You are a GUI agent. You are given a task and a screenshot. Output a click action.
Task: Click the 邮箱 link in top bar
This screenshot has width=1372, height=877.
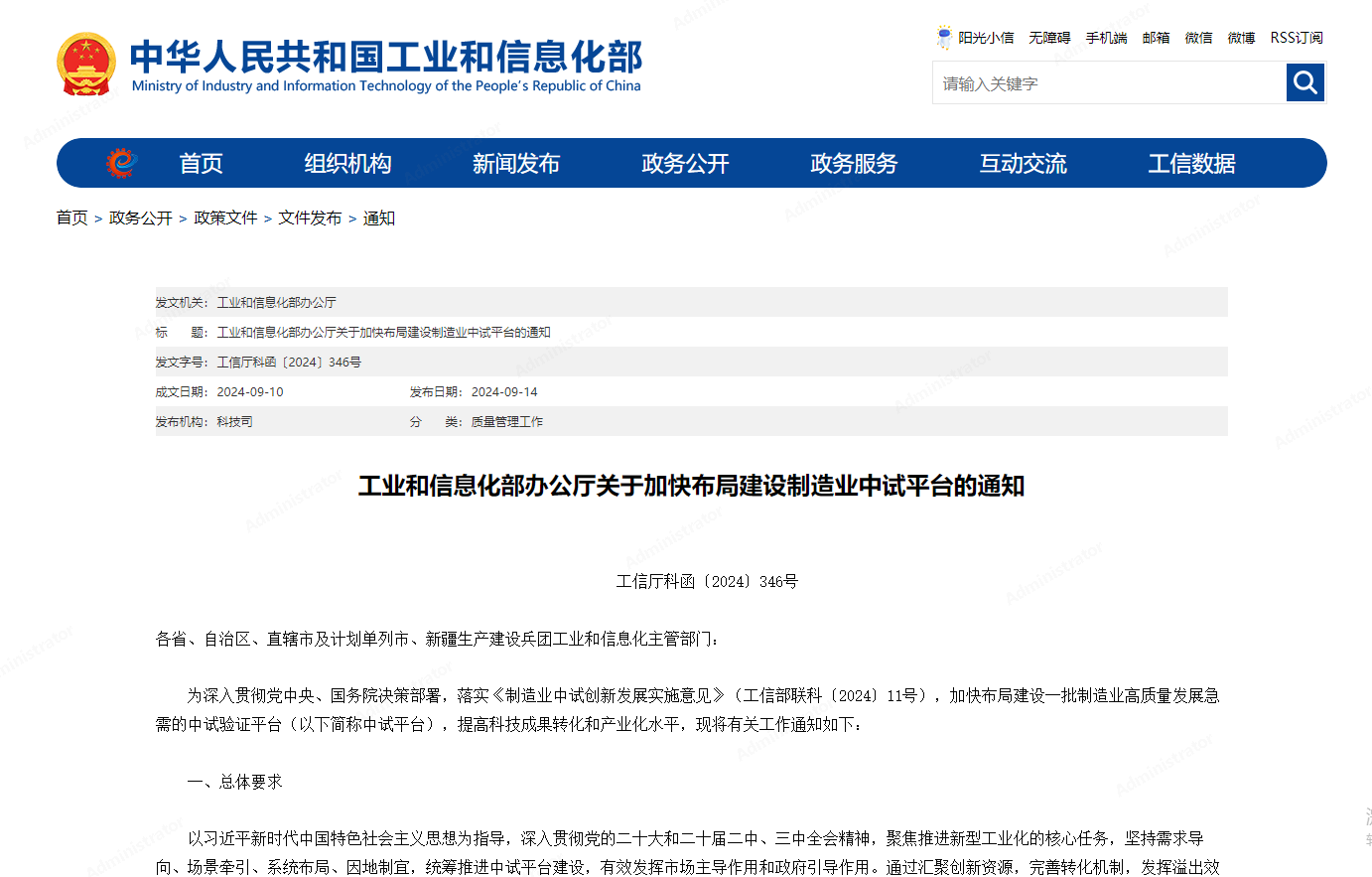[x=1156, y=38]
